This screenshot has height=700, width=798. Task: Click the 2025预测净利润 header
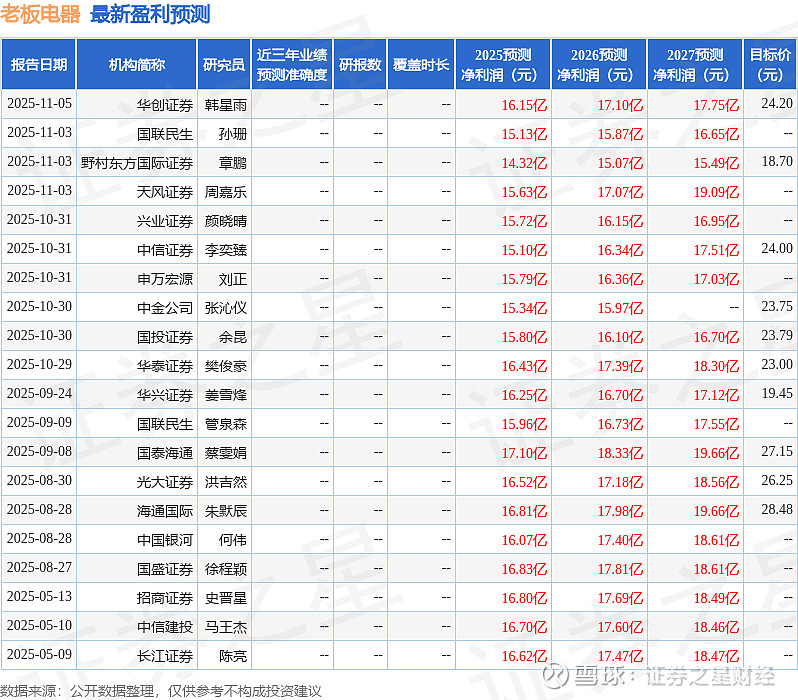[x=503, y=65]
